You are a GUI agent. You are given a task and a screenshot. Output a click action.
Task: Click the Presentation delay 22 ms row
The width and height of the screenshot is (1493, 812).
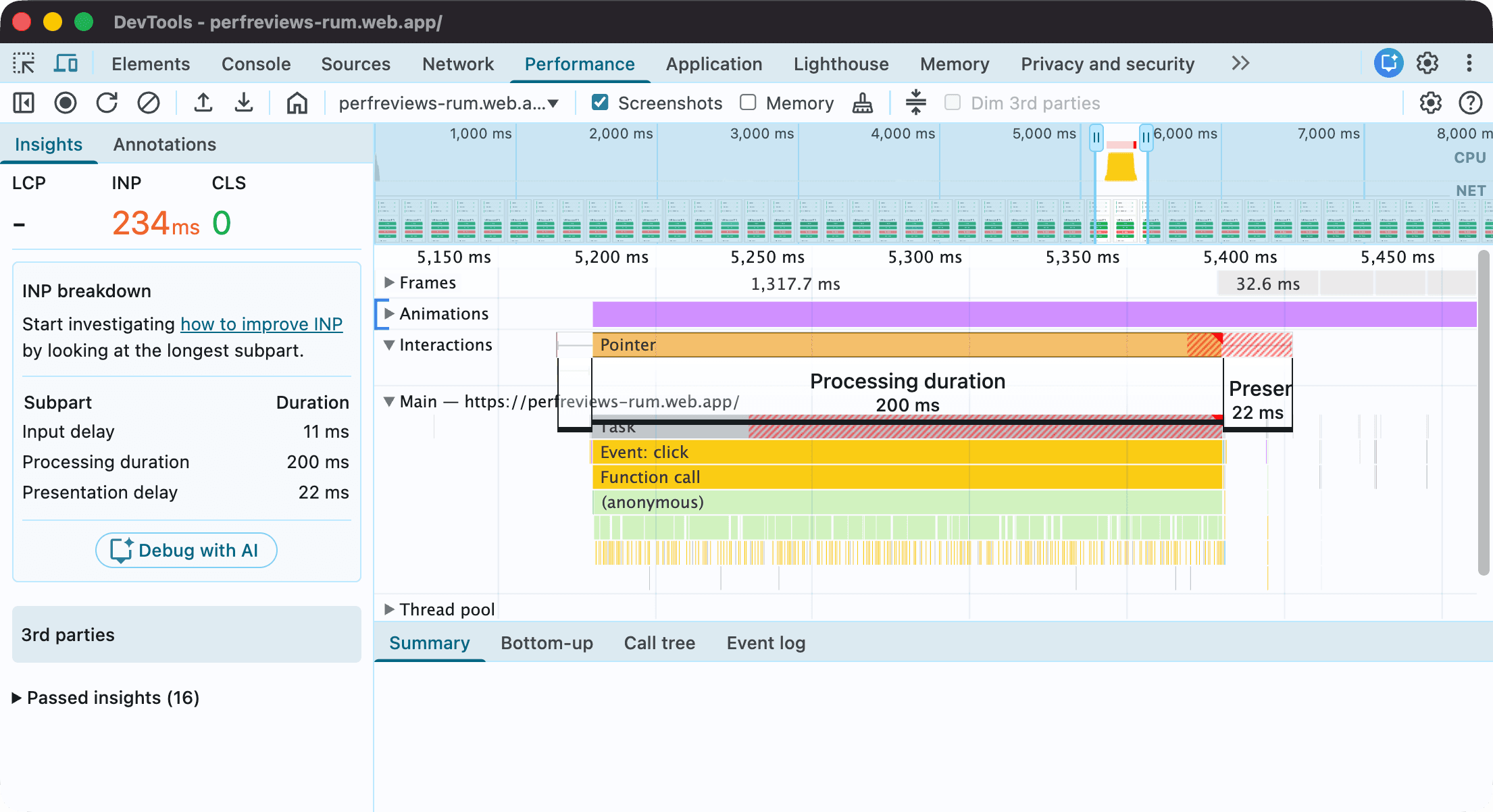(x=186, y=492)
